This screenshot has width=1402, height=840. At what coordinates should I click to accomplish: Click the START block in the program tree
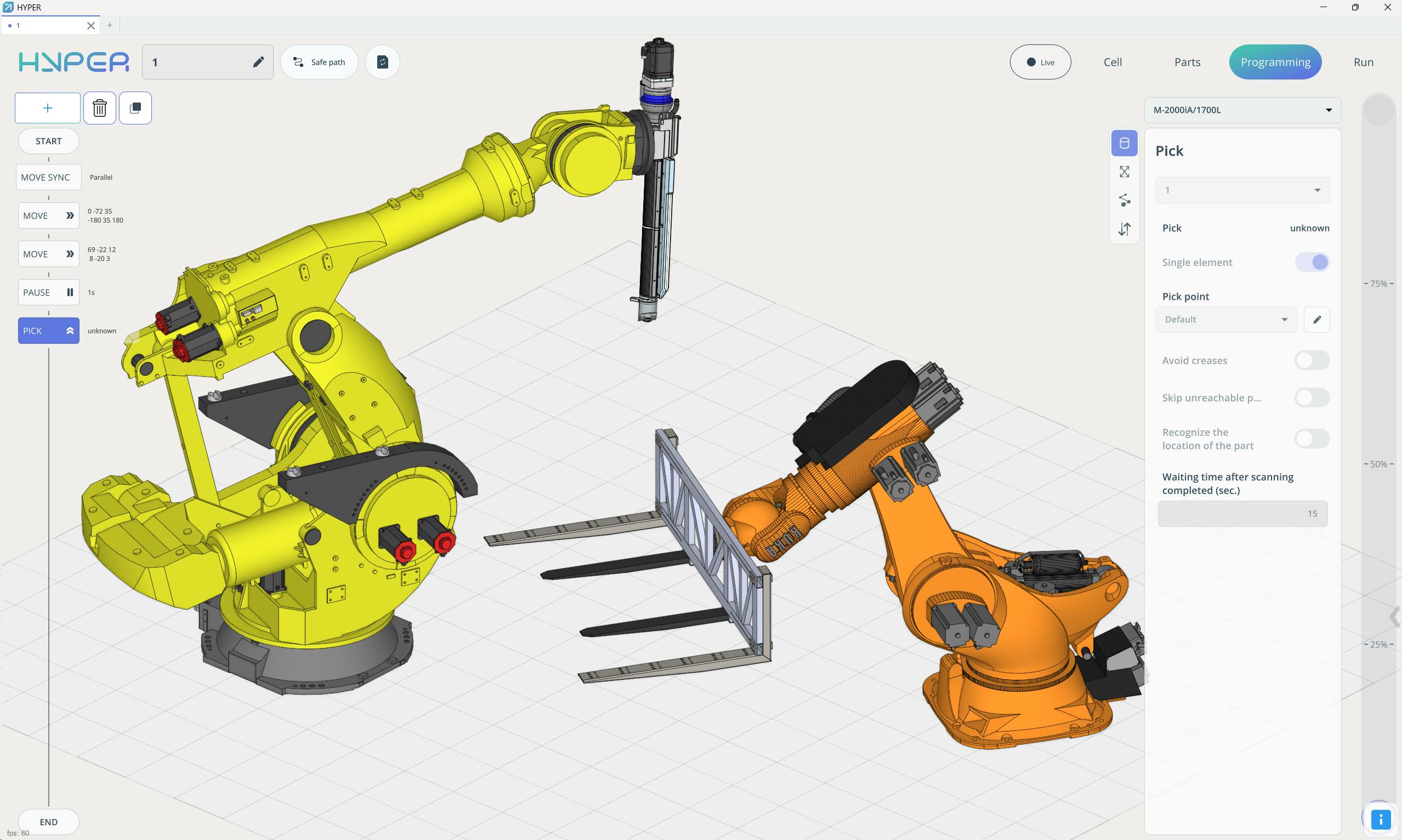click(x=48, y=141)
